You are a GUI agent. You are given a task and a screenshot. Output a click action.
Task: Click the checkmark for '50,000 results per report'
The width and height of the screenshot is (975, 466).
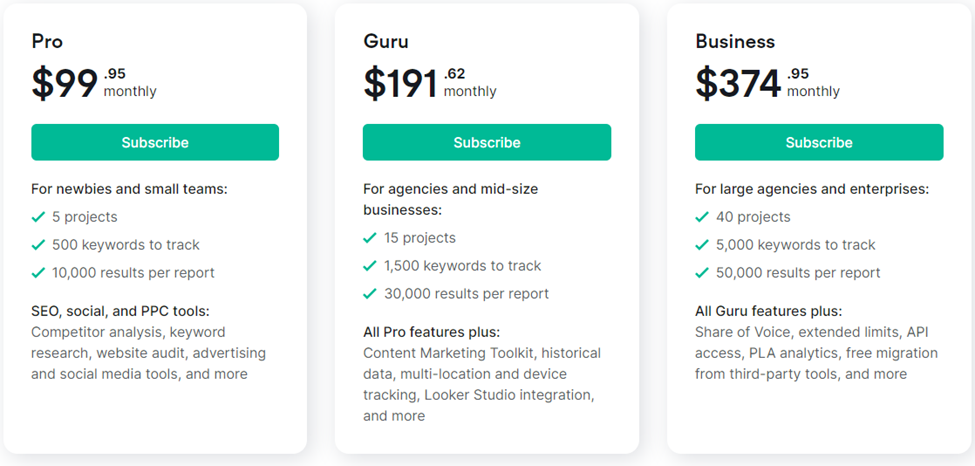[x=703, y=273]
